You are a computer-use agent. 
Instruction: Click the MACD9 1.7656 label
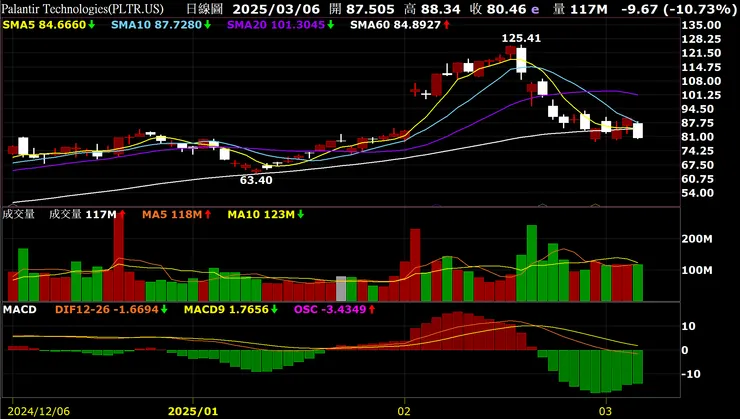click(x=226, y=310)
